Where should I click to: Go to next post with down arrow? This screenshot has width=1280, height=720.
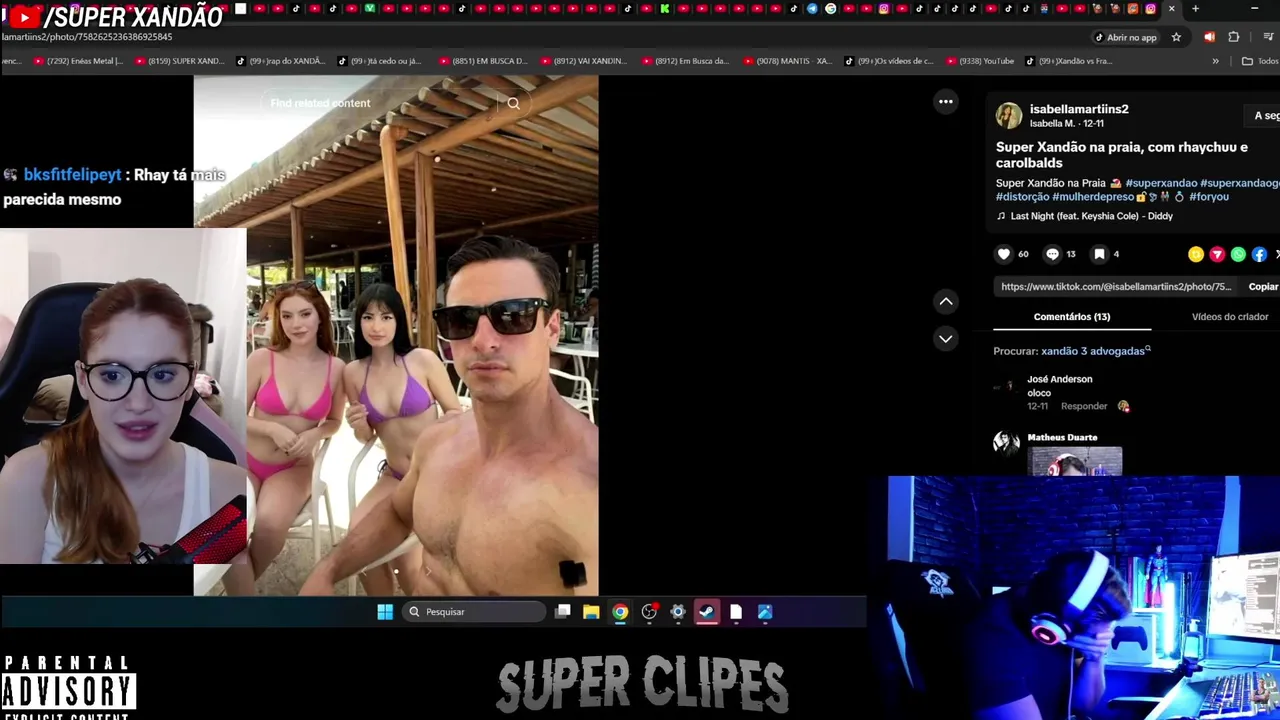[x=945, y=339]
